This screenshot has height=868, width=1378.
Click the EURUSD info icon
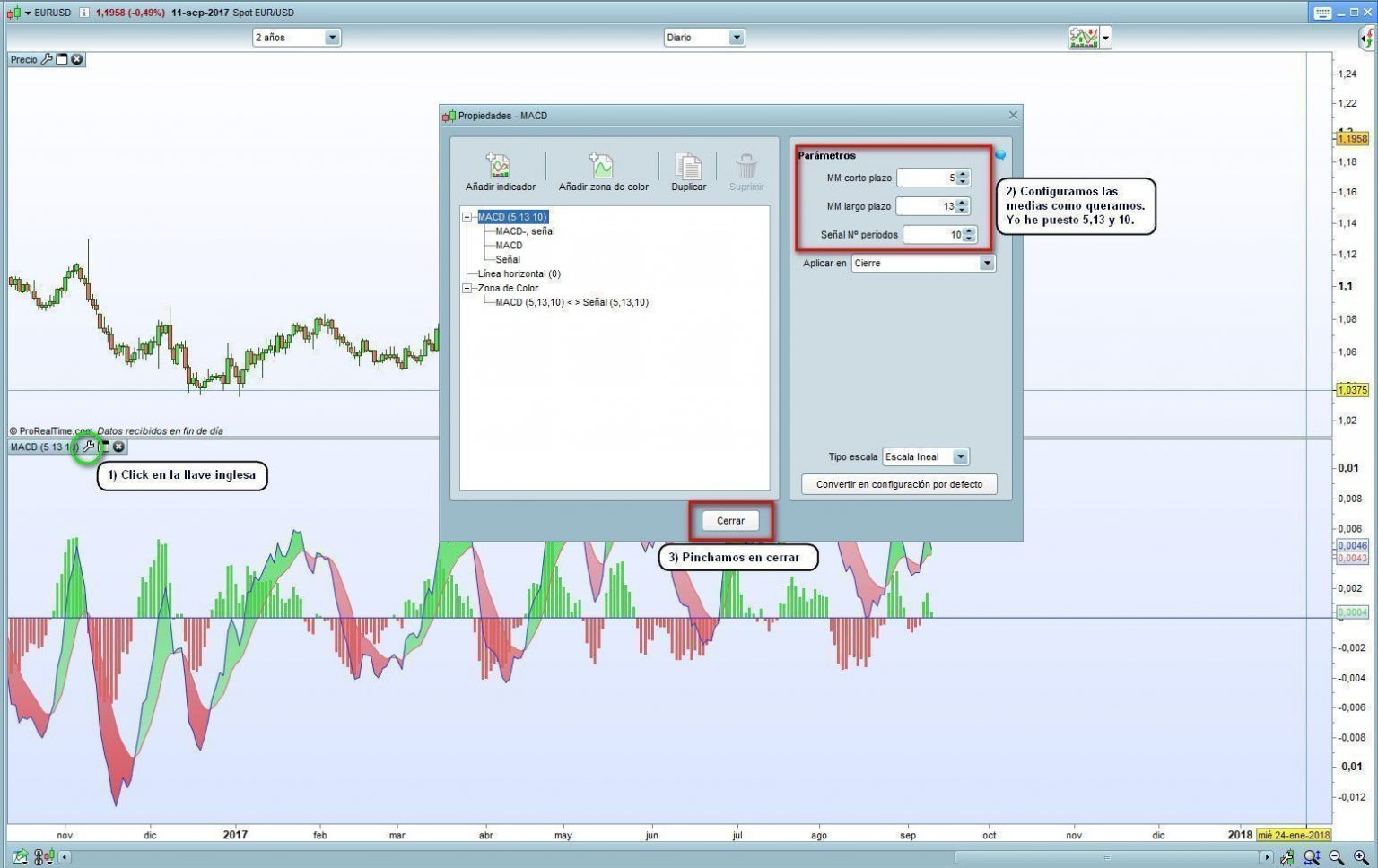pyautogui.click(x=83, y=13)
